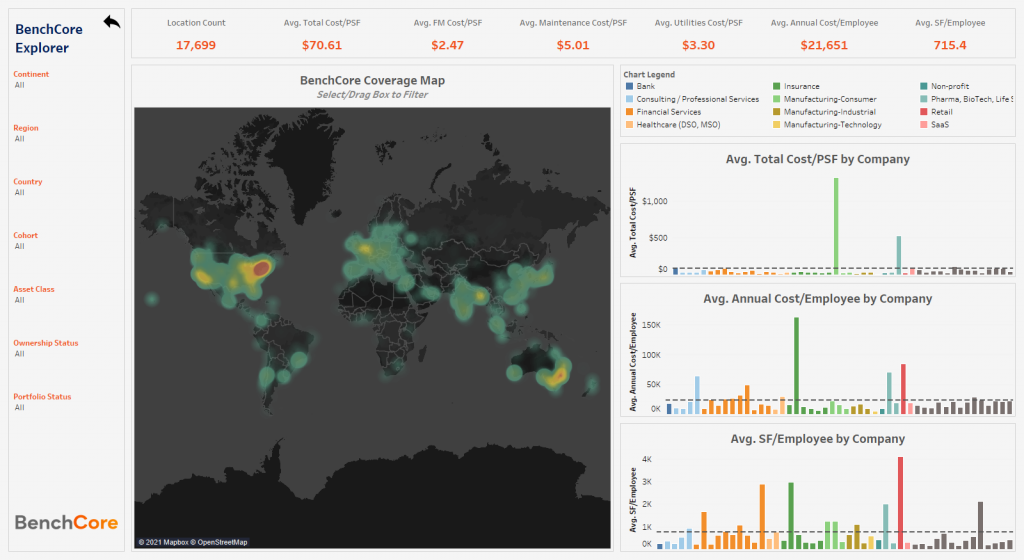
Task: Click the tall teal bar in Total Cost/PSF chart
Action: click(899, 255)
